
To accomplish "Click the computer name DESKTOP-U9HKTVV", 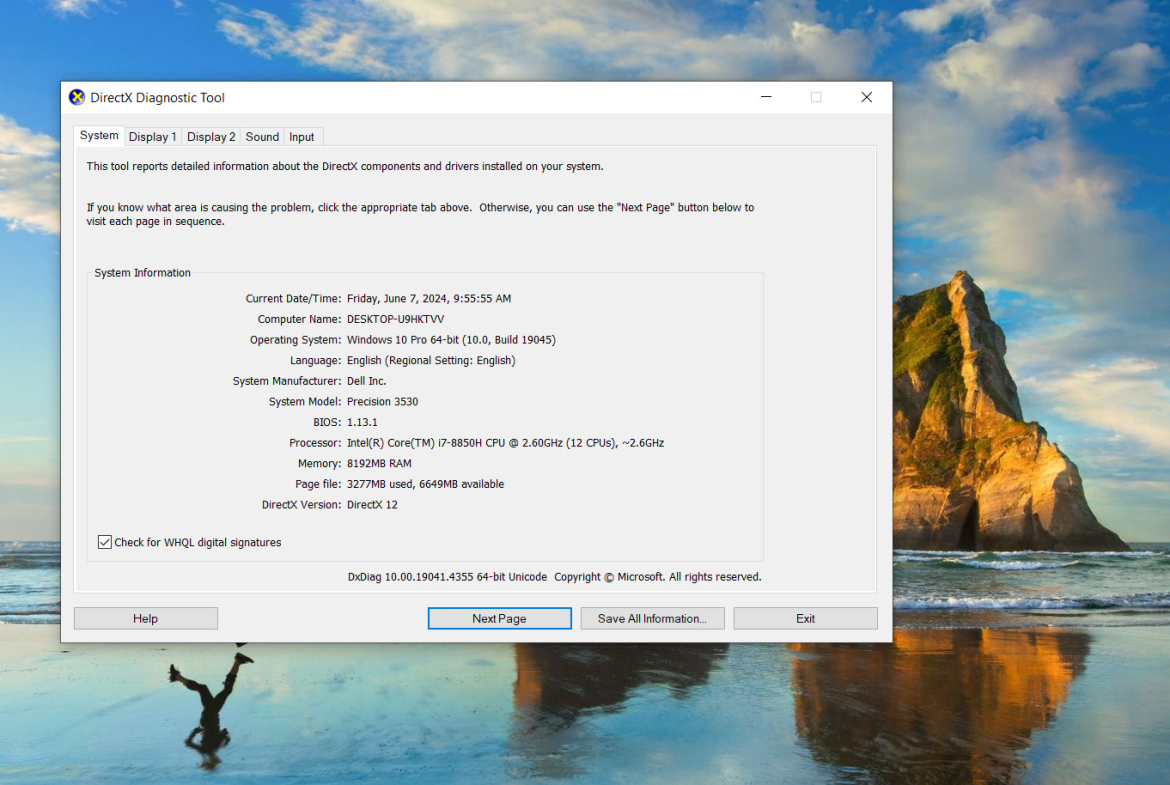I will (395, 319).
